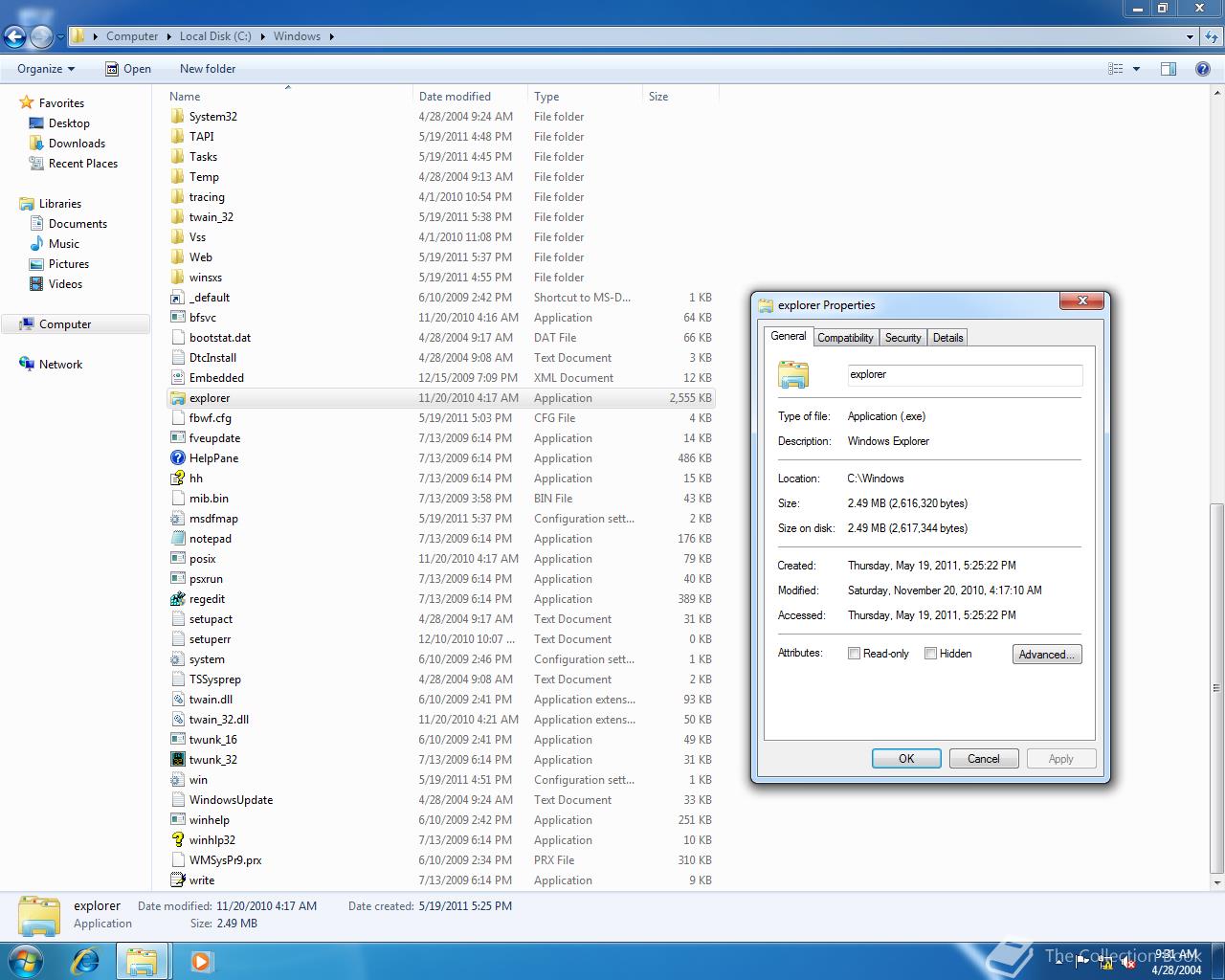Sort by Date modified column header
This screenshot has height=980, width=1225.
(x=470, y=97)
